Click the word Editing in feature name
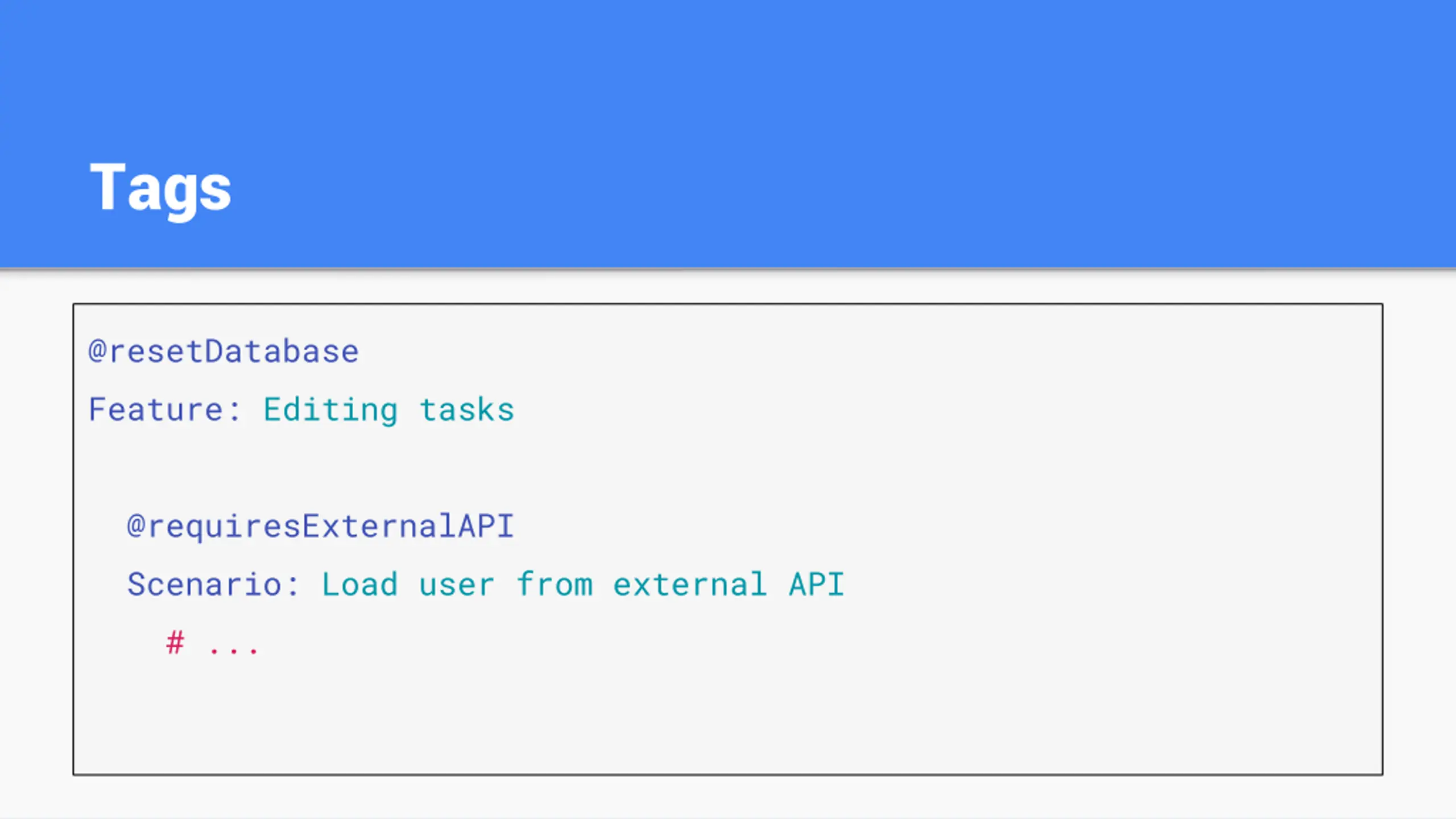The height and width of the screenshot is (819, 1456). [330, 411]
